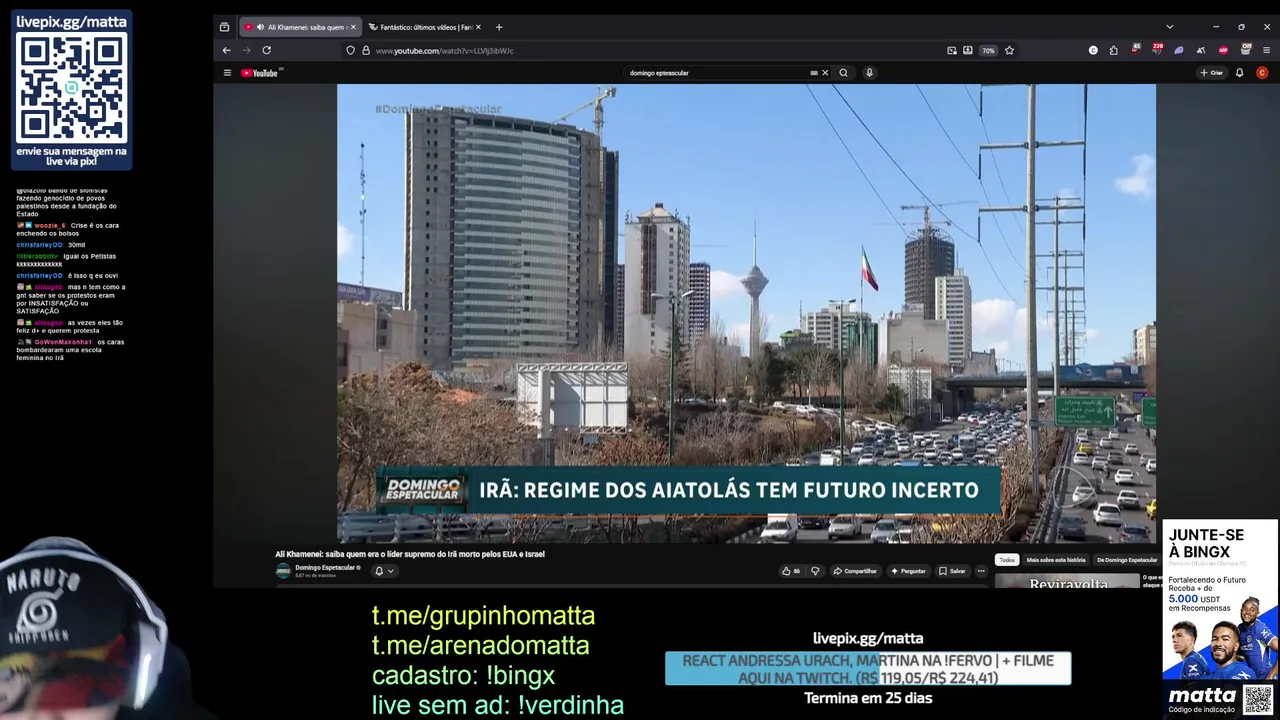Start voice search with microphone
Viewport: 1280px width, 720px height.
tap(869, 73)
